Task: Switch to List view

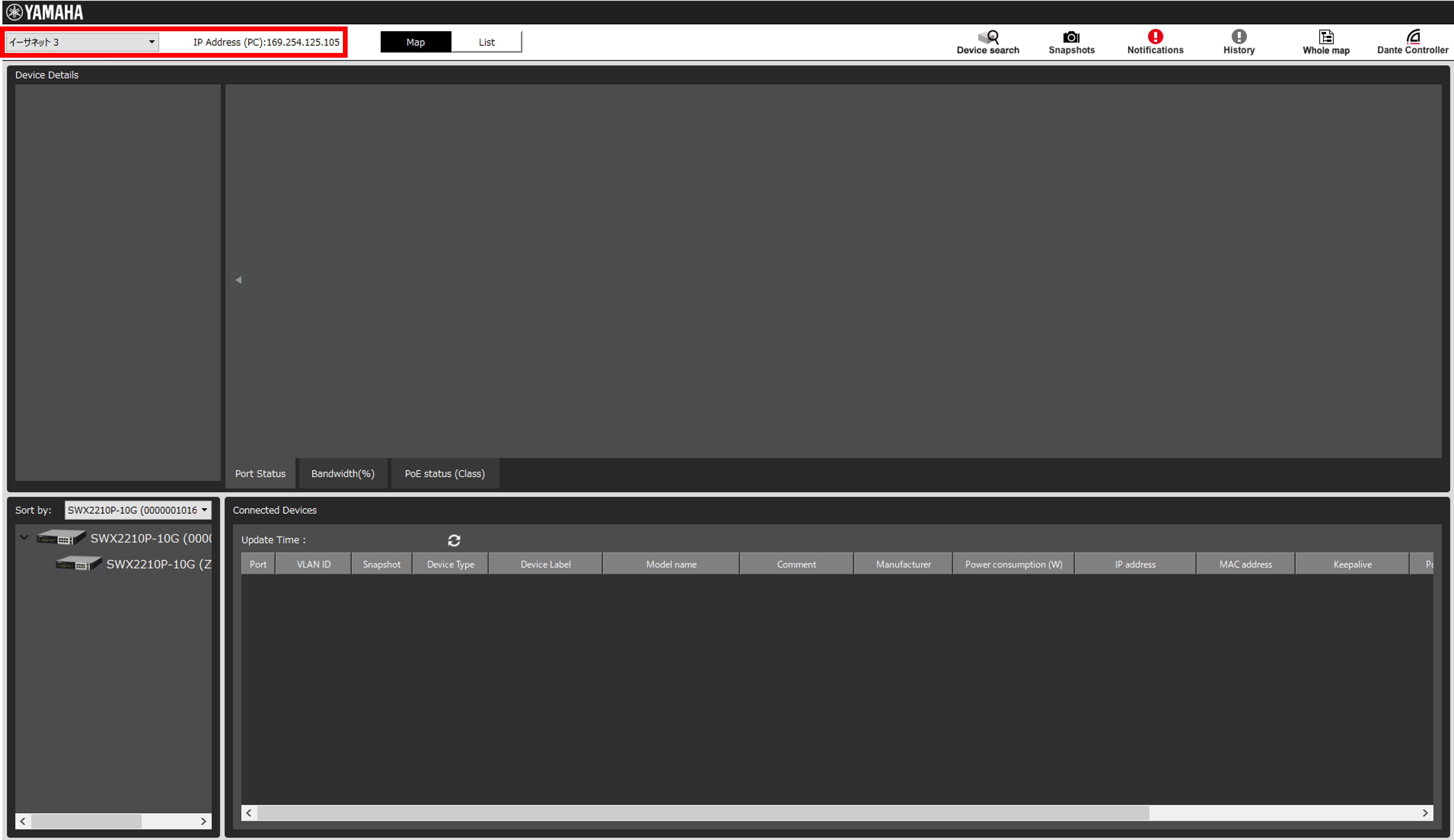Action: click(x=486, y=42)
